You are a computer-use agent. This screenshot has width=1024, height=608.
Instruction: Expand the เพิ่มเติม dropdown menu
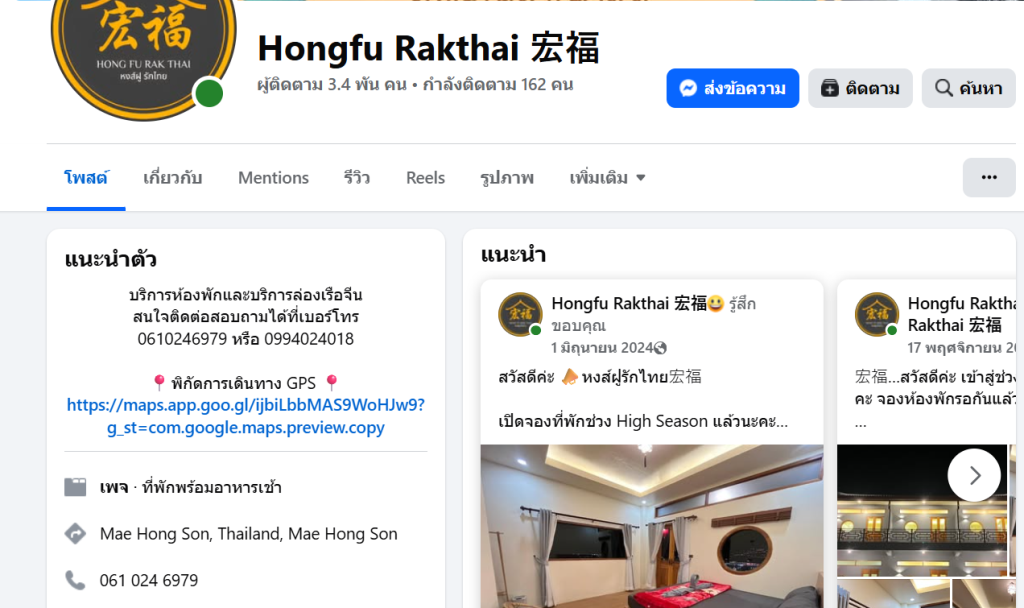607,178
